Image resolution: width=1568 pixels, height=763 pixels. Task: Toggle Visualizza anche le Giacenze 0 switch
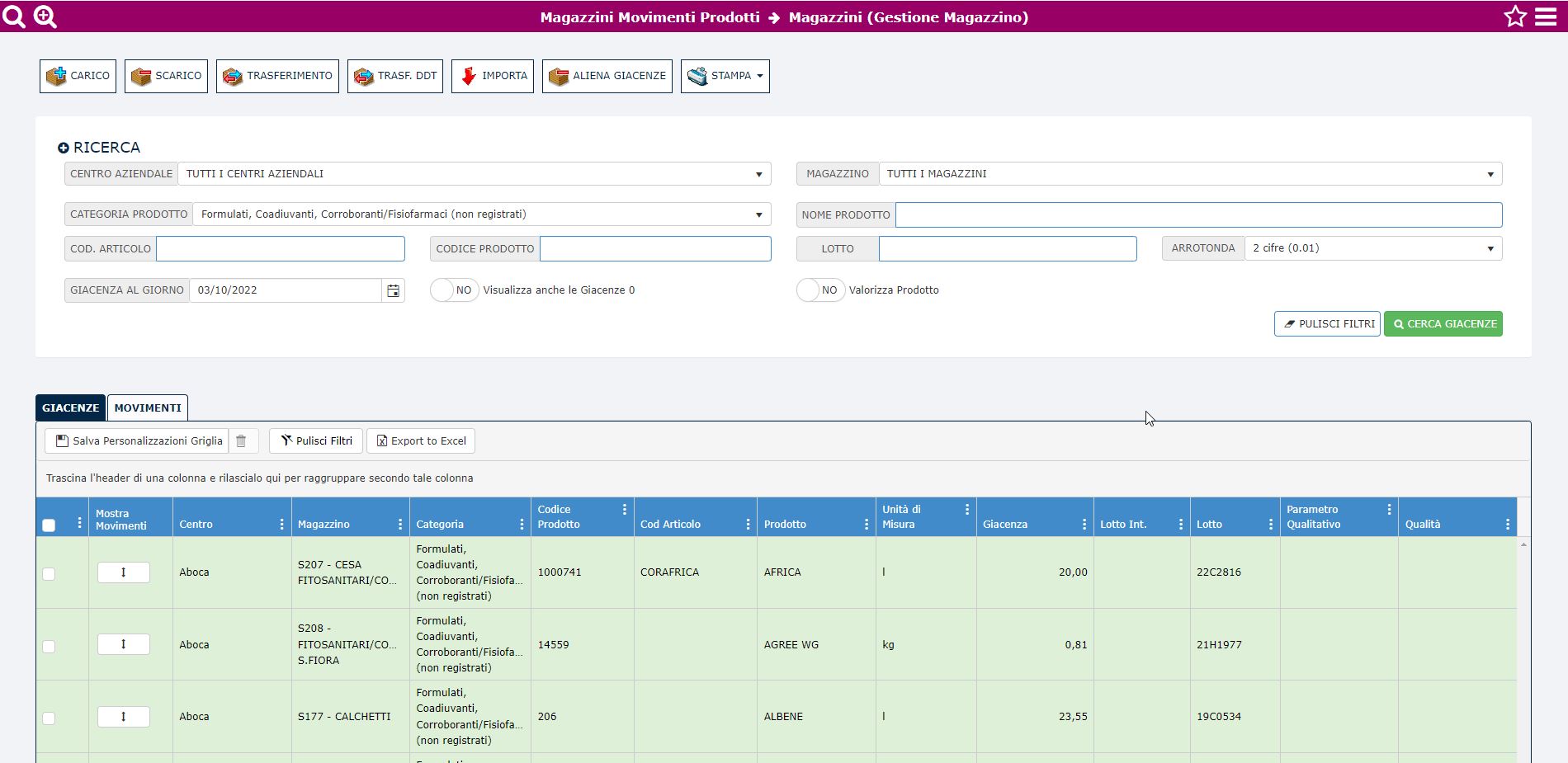pos(454,290)
